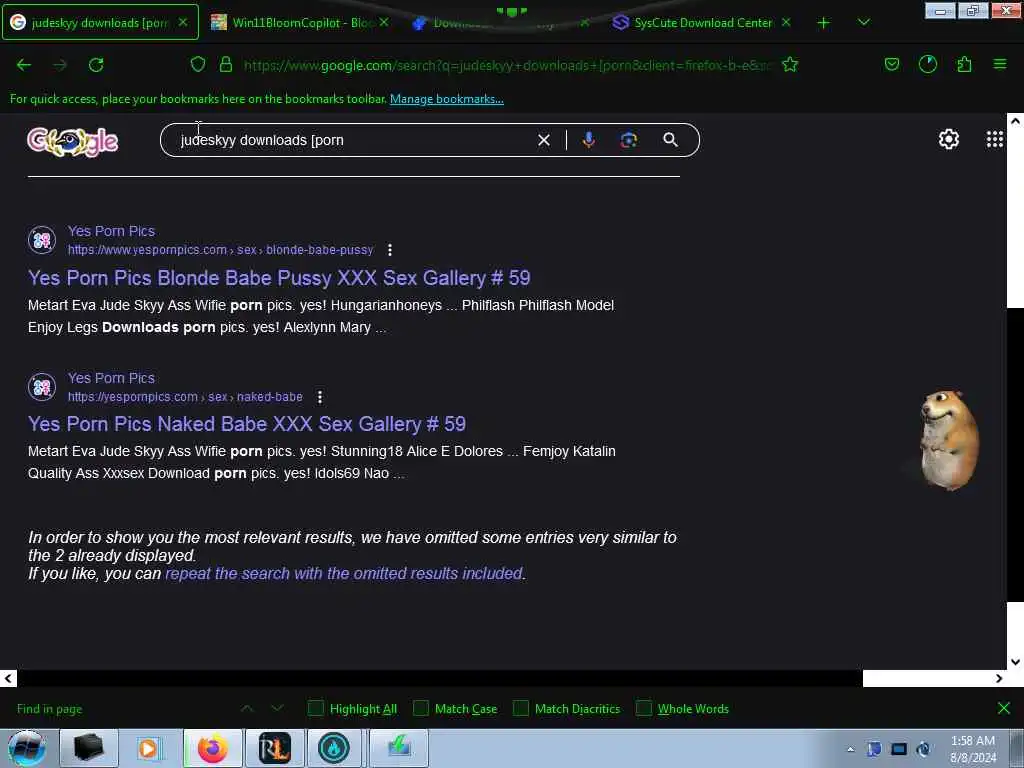Click the scroll-up arrow of the page

point(1015,121)
